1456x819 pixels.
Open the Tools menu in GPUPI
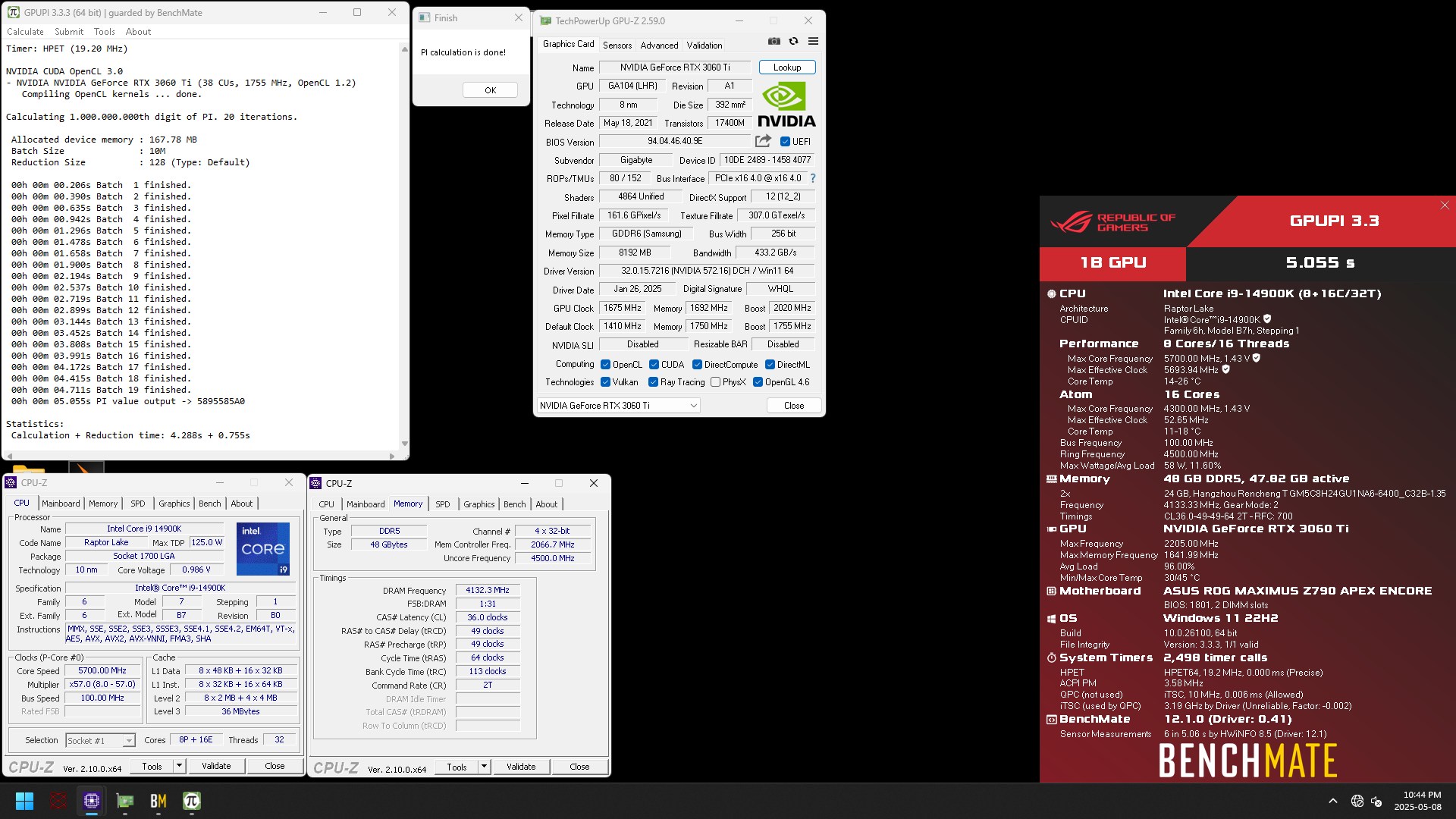click(105, 32)
